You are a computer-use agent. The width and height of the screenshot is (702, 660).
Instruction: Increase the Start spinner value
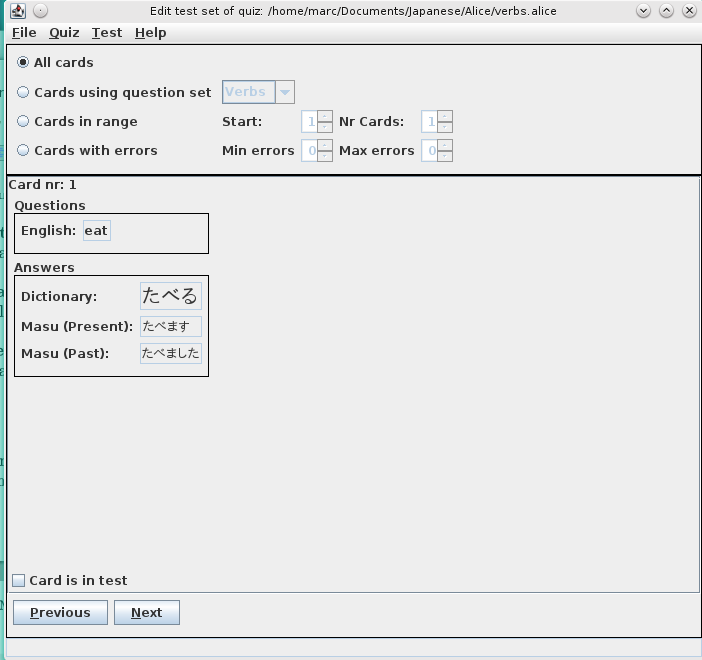(x=325, y=116)
